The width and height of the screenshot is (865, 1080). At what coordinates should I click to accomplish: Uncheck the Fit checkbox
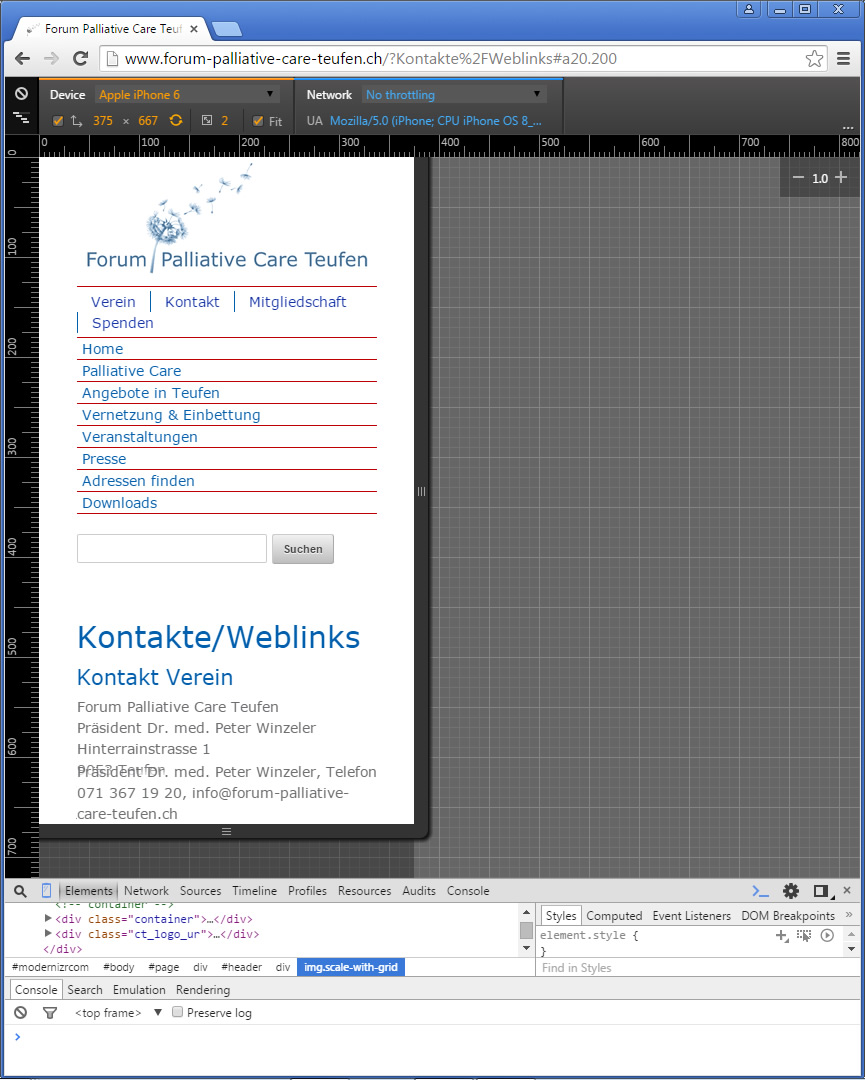tap(258, 121)
